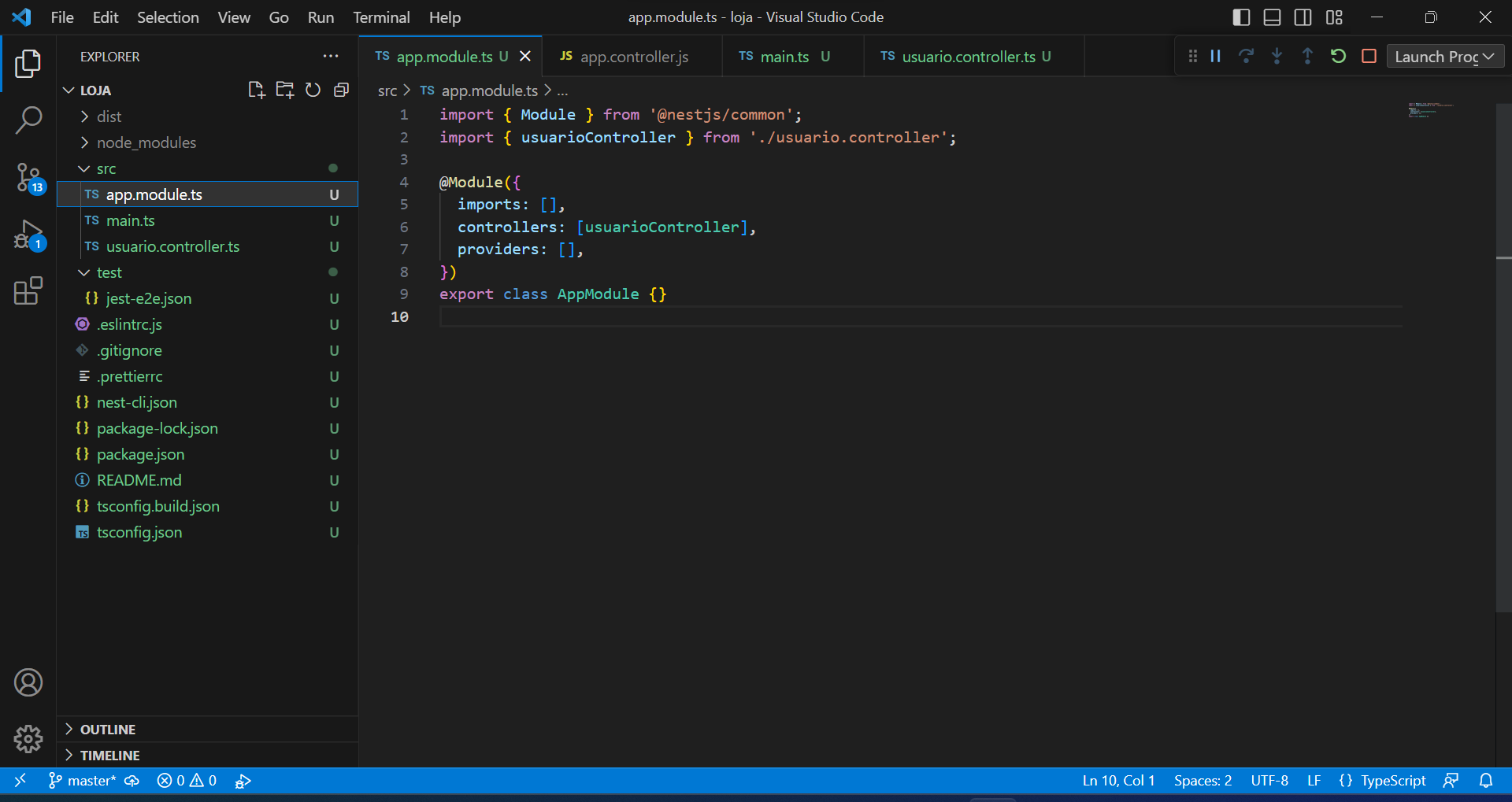Open the Run menu

coord(321,17)
